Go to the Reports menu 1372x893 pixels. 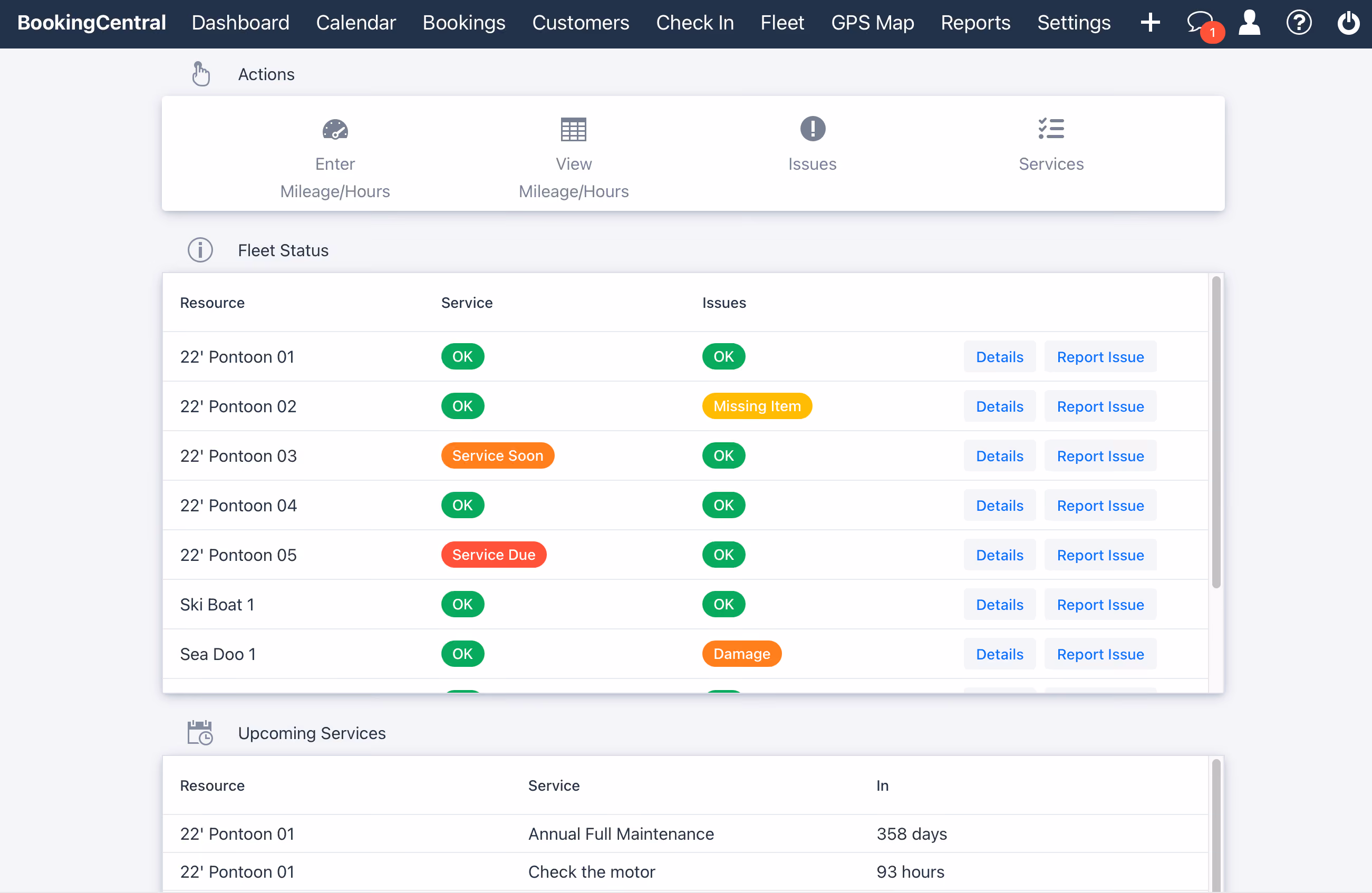(x=975, y=23)
